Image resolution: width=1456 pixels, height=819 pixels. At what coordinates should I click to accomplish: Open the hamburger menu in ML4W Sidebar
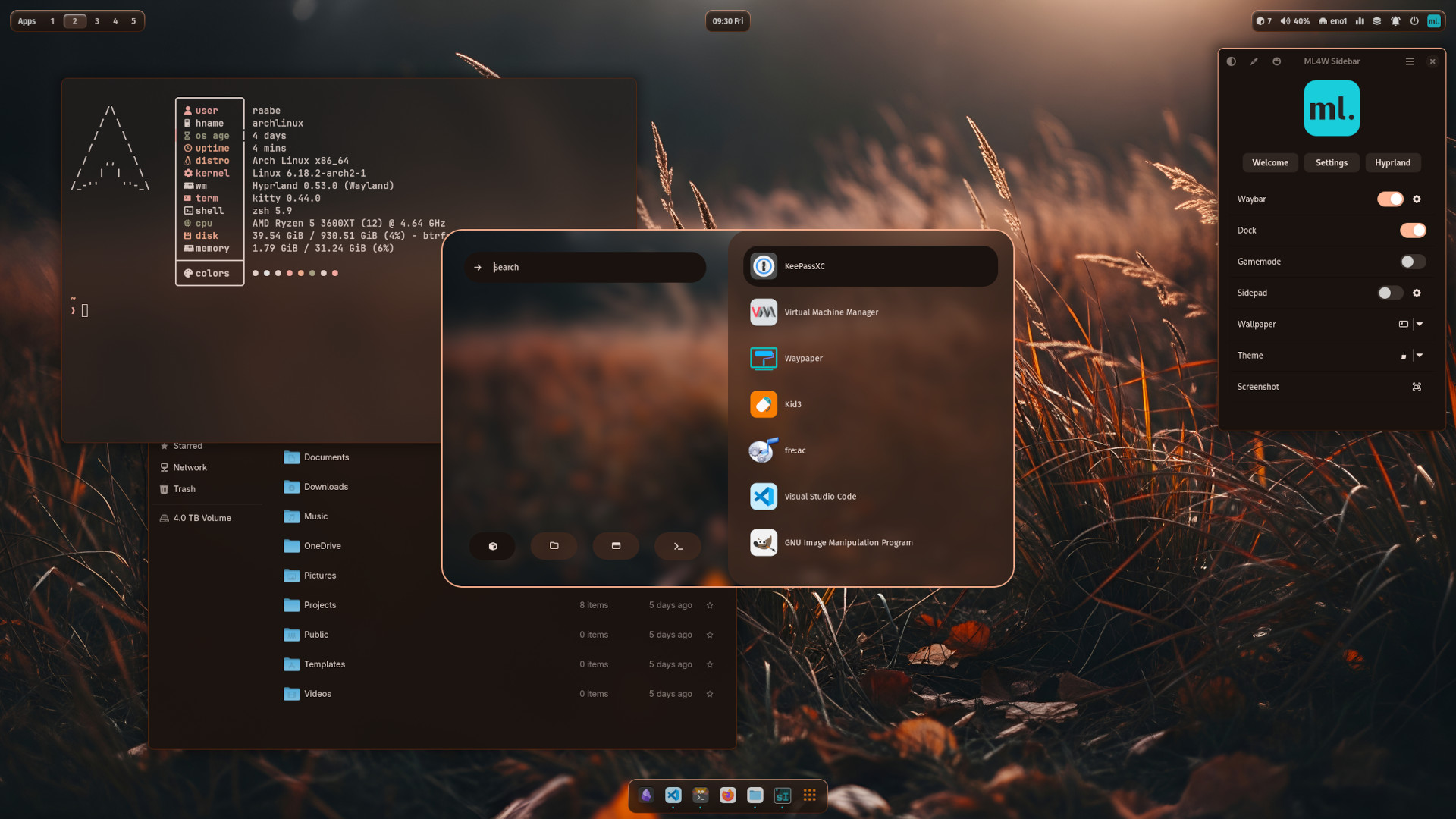[1410, 61]
